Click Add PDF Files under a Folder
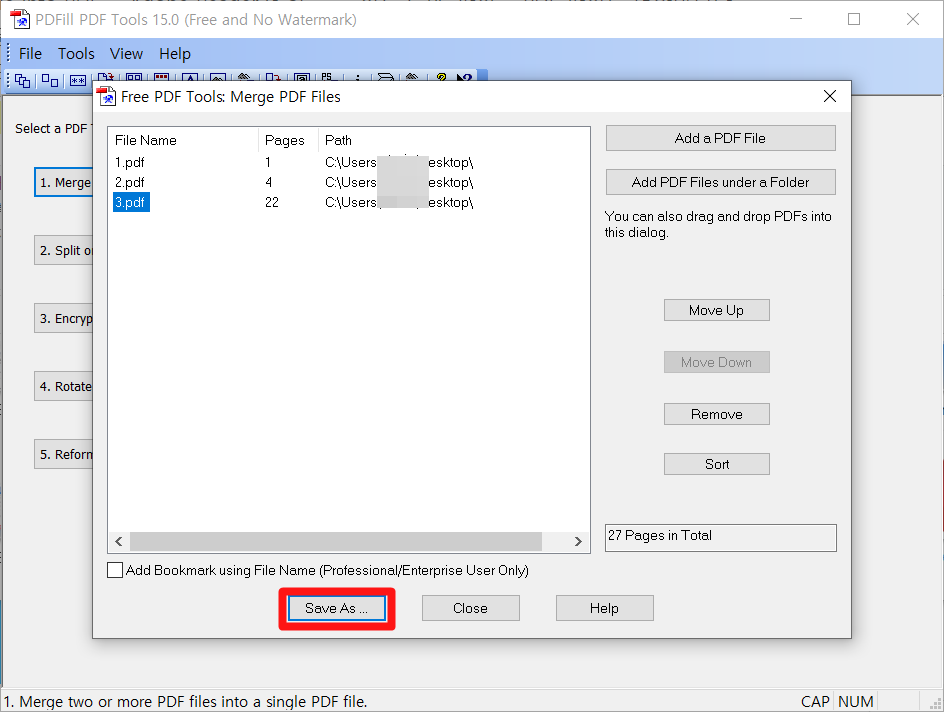944x712 pixels. (720, 182)
